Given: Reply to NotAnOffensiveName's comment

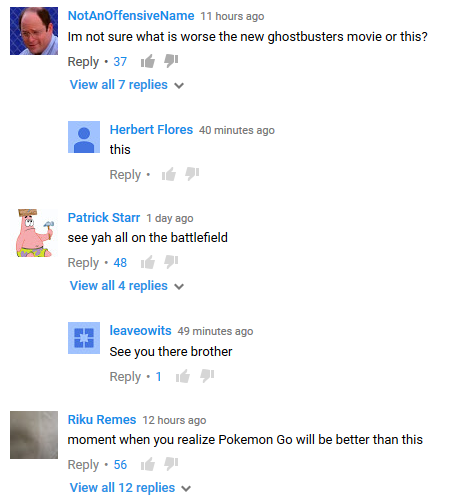Looking at the screenshot, I should click(83, 62).
